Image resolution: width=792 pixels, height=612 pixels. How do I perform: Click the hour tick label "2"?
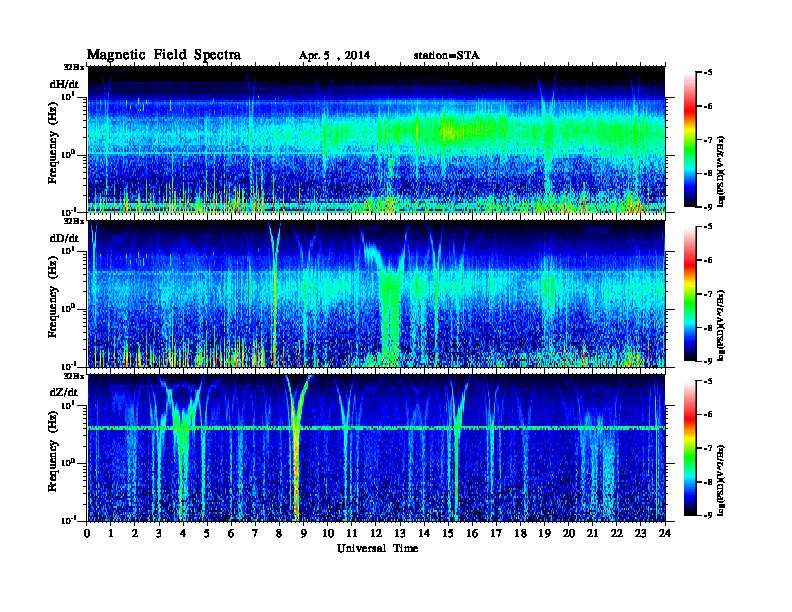(x=135, y=533)
